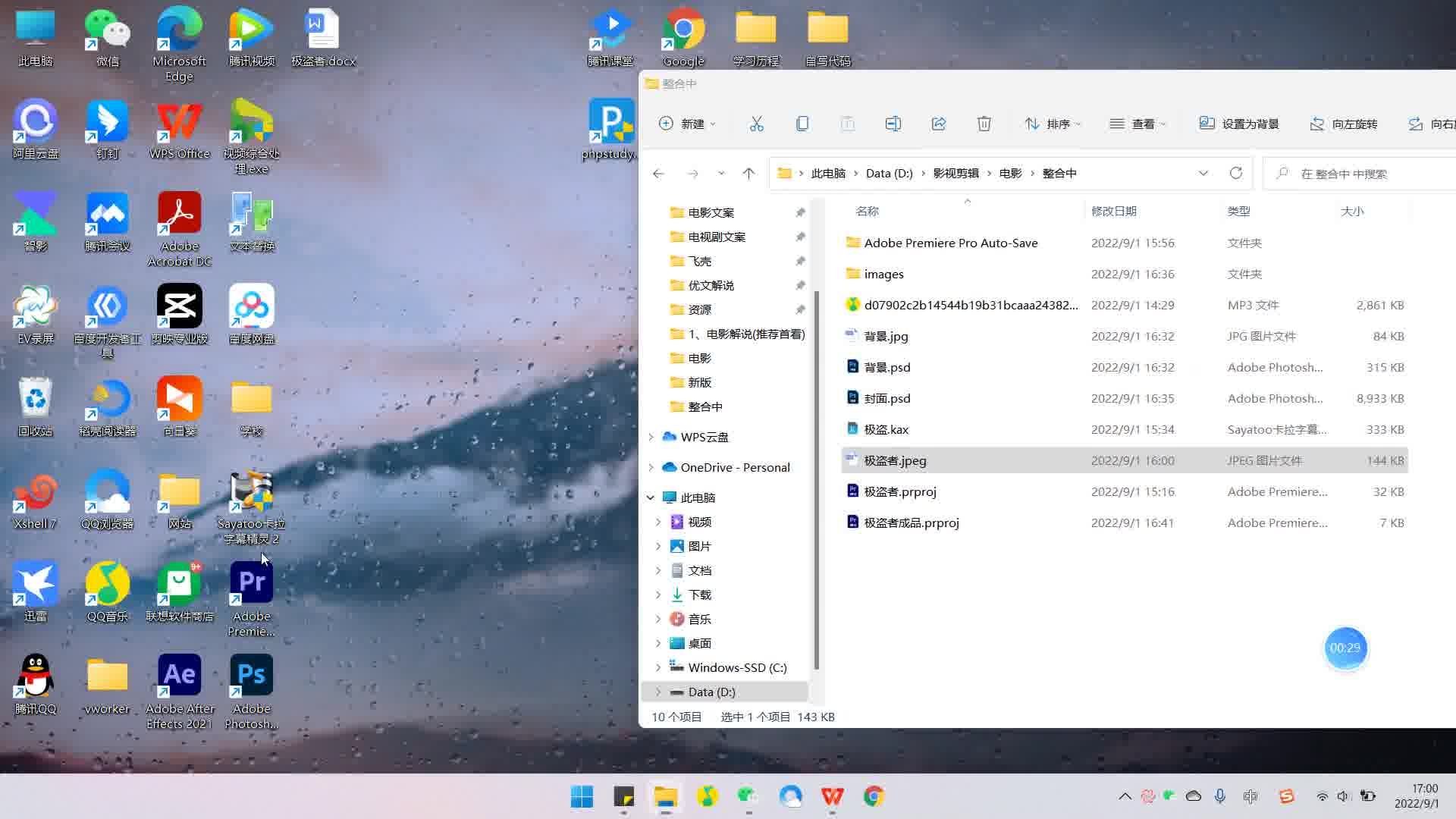Collapse the 此电脑 tree node
Screen dimensions: 1456x819
click(x=651, y=497)
